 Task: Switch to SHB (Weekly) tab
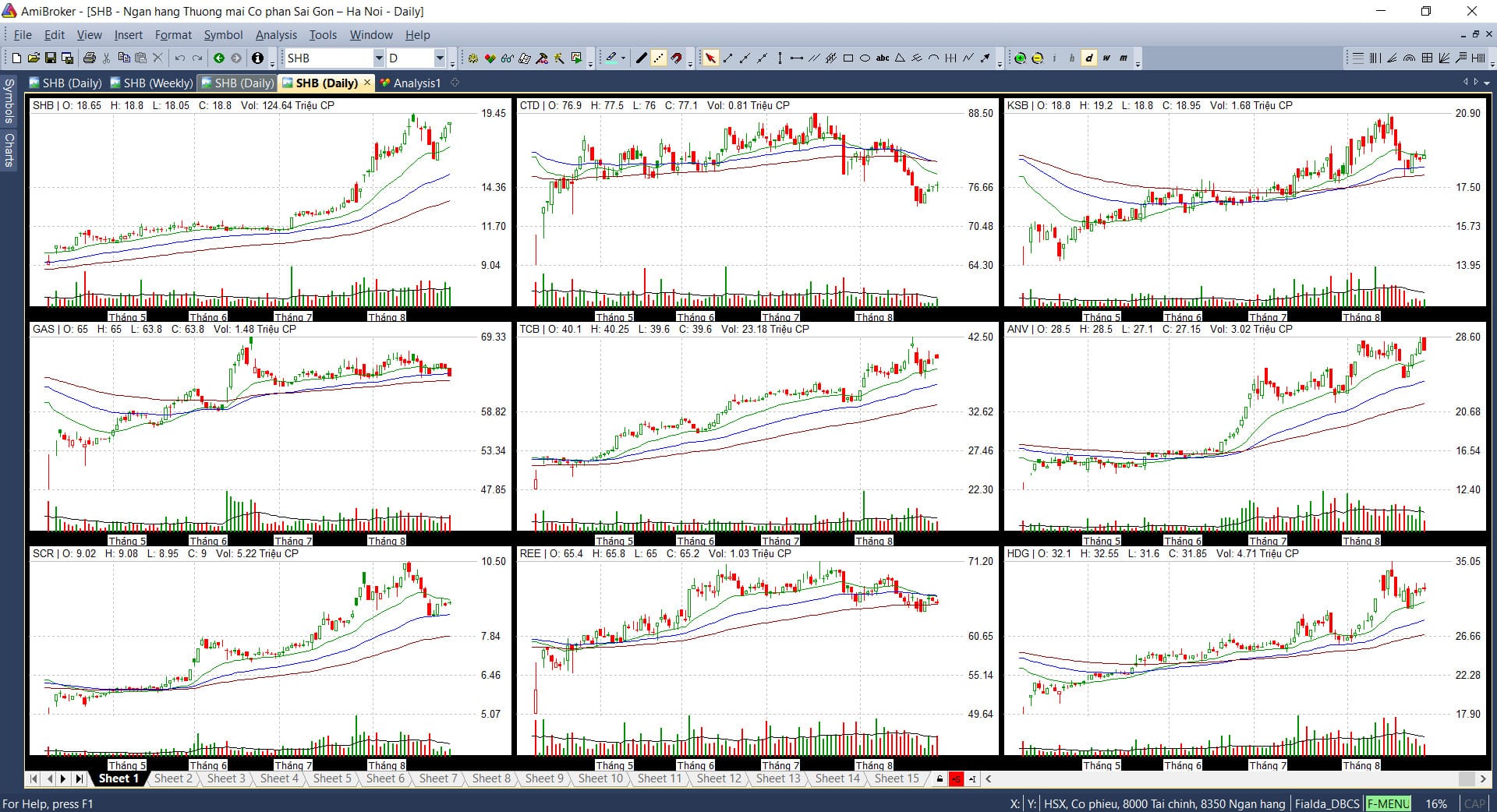[x=151, y=83]
